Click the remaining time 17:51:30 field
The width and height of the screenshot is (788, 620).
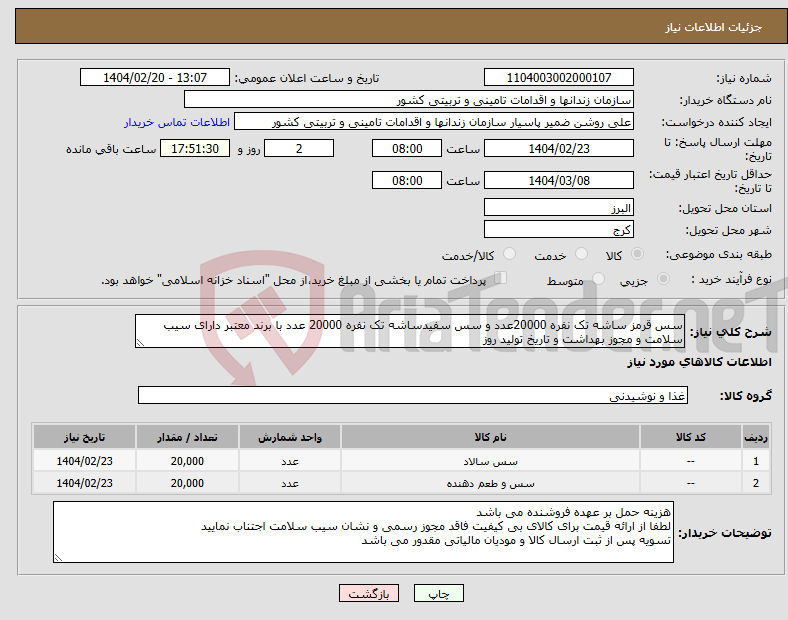point(195,149)
